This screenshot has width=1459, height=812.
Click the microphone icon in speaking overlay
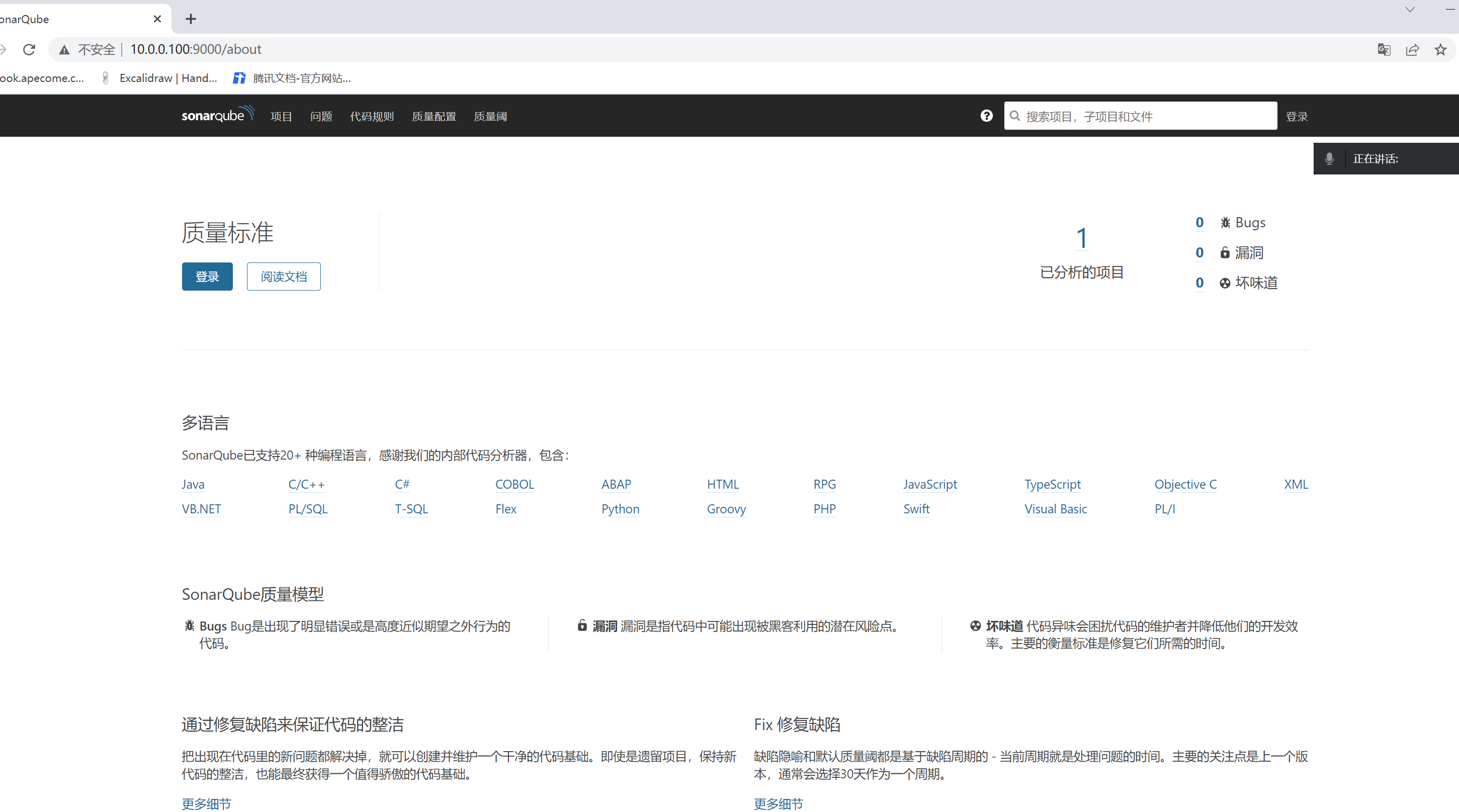pos(1329,158)
